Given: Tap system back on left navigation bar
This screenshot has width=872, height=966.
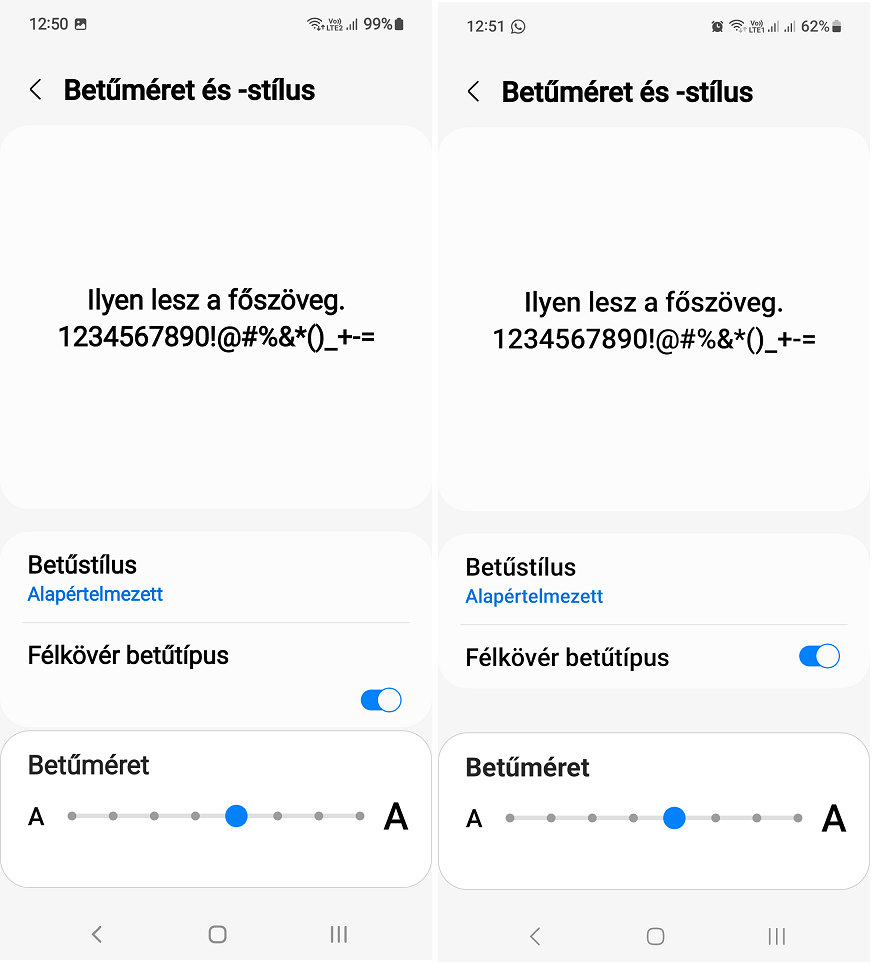Looking at the screenshot, I should (97, 935).
